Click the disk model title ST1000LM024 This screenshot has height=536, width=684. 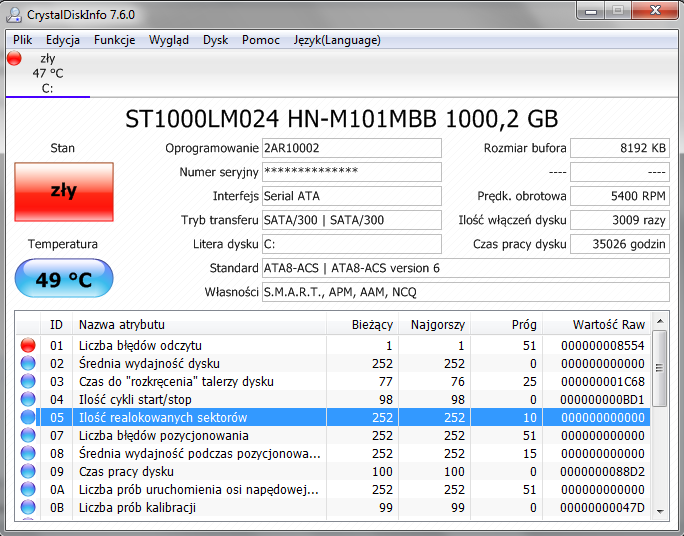342,119
